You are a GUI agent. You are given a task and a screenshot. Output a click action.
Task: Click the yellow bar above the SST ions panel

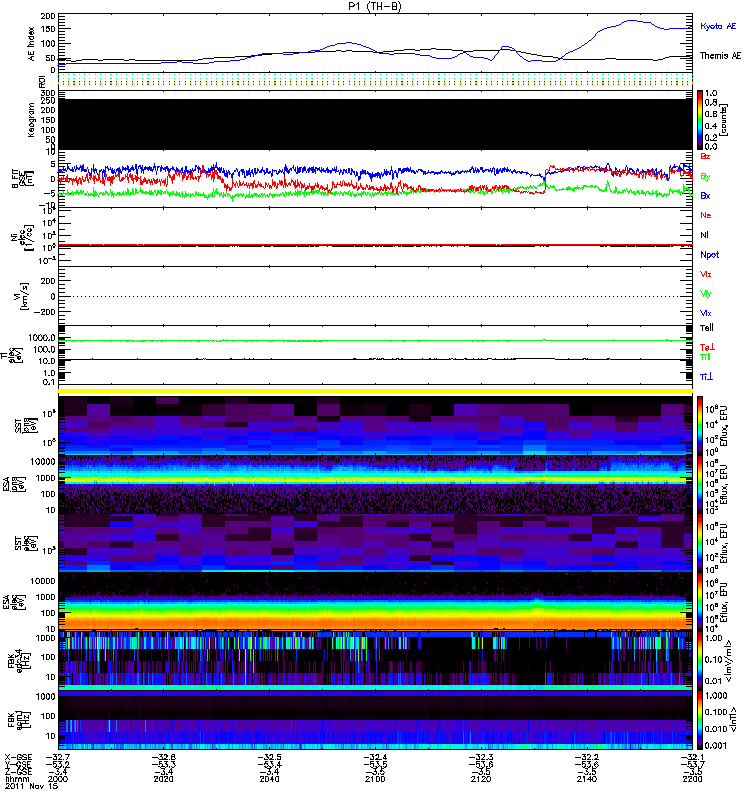(x=376, y=391)
